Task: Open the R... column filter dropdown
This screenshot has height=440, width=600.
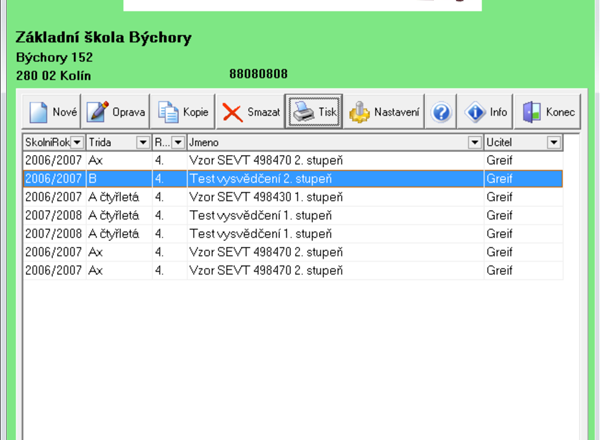Action: (x=177, y=143)
